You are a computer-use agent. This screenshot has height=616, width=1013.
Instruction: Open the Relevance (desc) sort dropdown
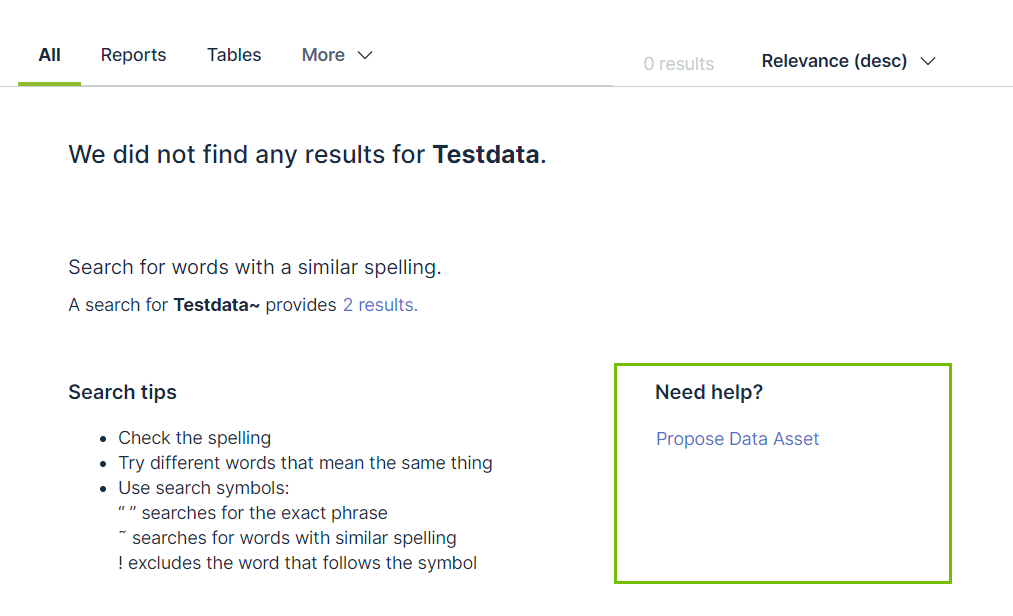click(834, 61)
